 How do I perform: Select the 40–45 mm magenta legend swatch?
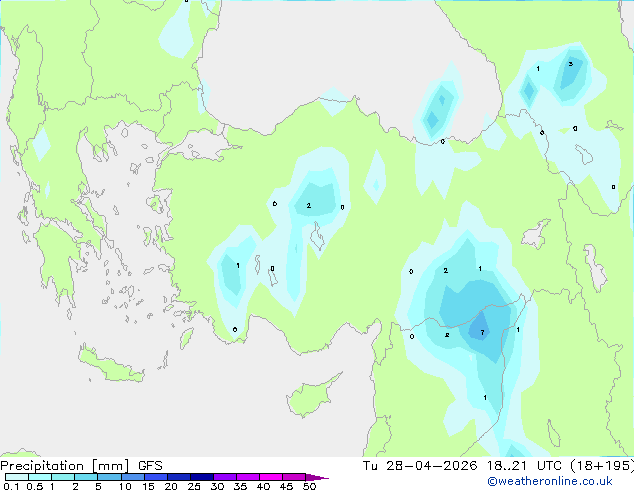[x=271, y=477]
